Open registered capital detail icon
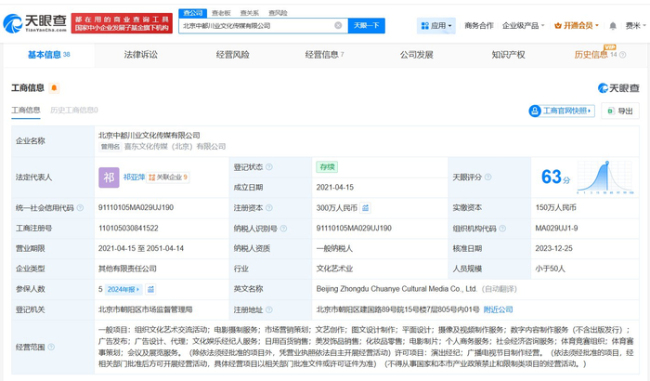Viewport: 650px width, 381px height. coord(365,208)
